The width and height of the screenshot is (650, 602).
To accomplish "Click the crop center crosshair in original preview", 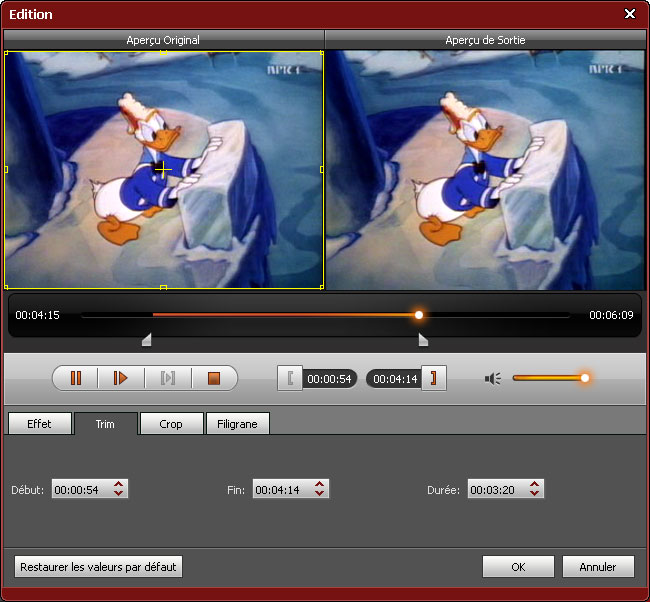I will pyautogui.click(x=163, y=170).
